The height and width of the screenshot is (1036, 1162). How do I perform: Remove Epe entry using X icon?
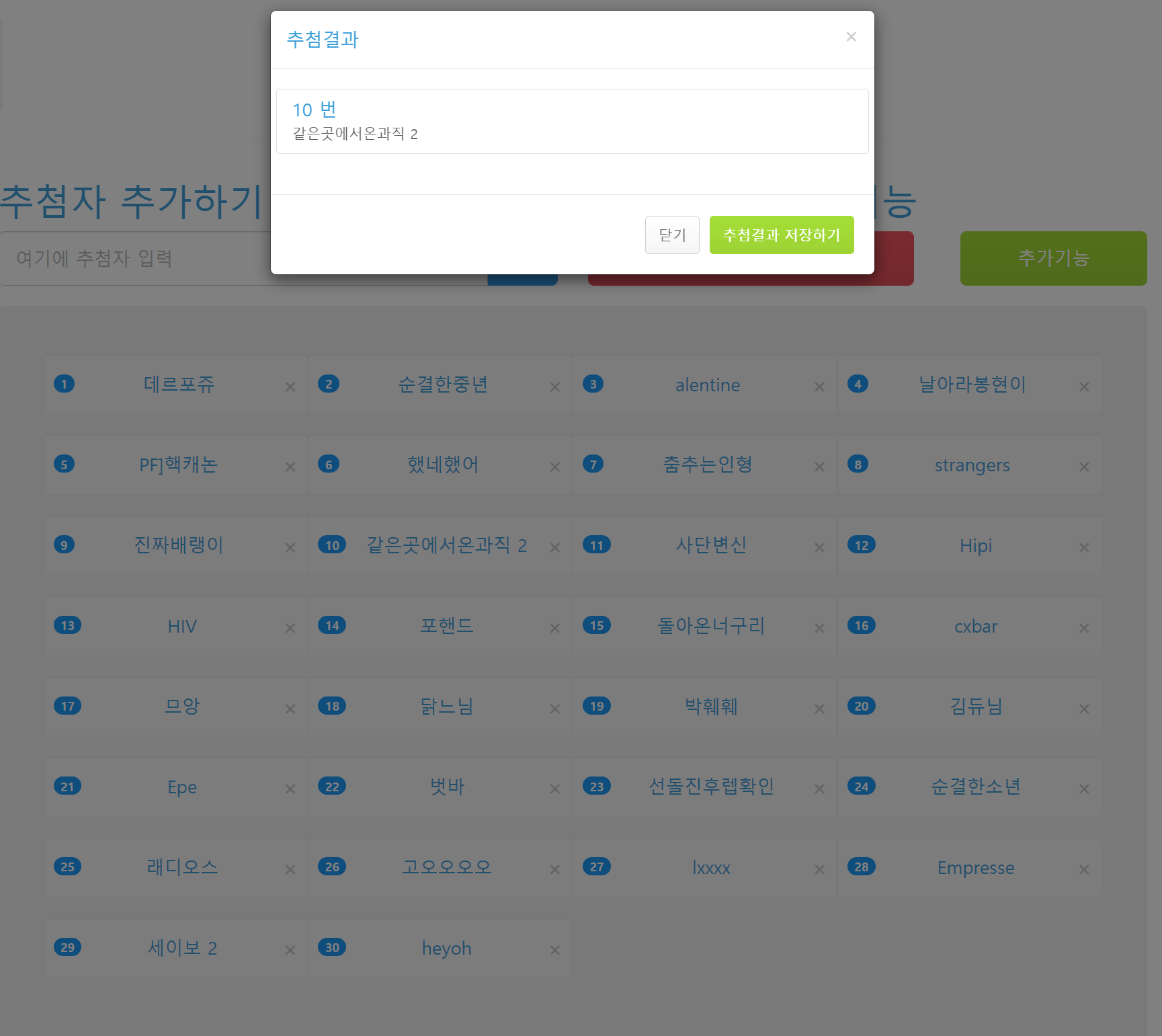290,789
